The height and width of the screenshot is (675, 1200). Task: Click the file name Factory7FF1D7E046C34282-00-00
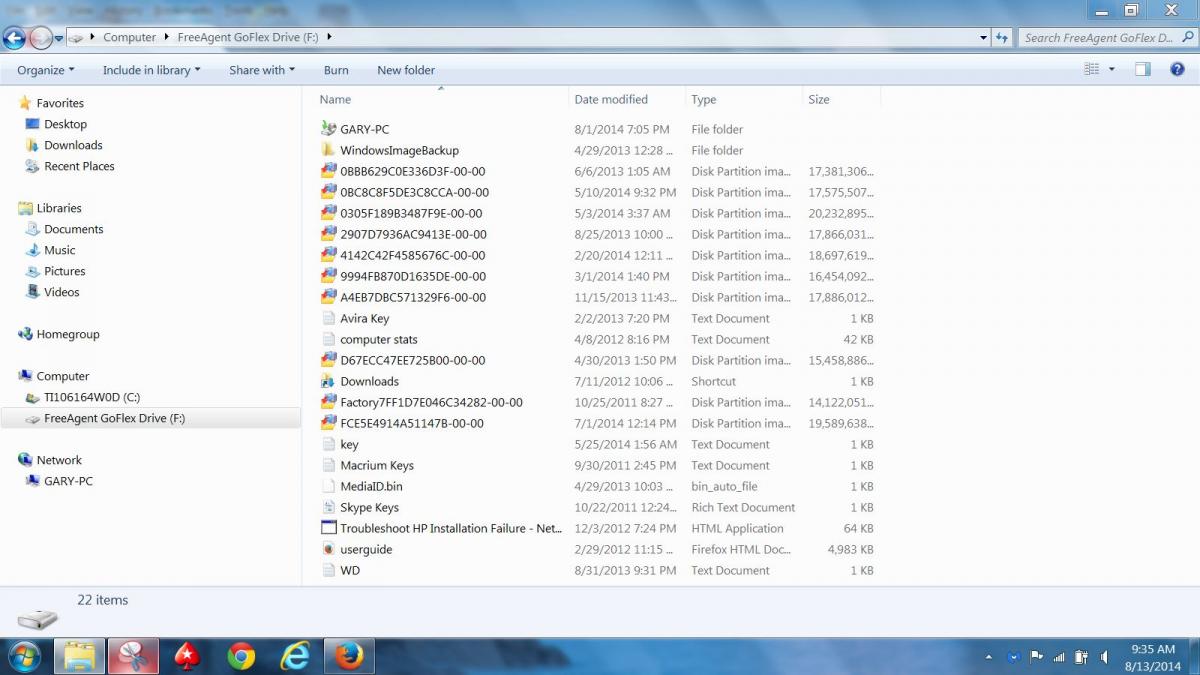(431, 402)
